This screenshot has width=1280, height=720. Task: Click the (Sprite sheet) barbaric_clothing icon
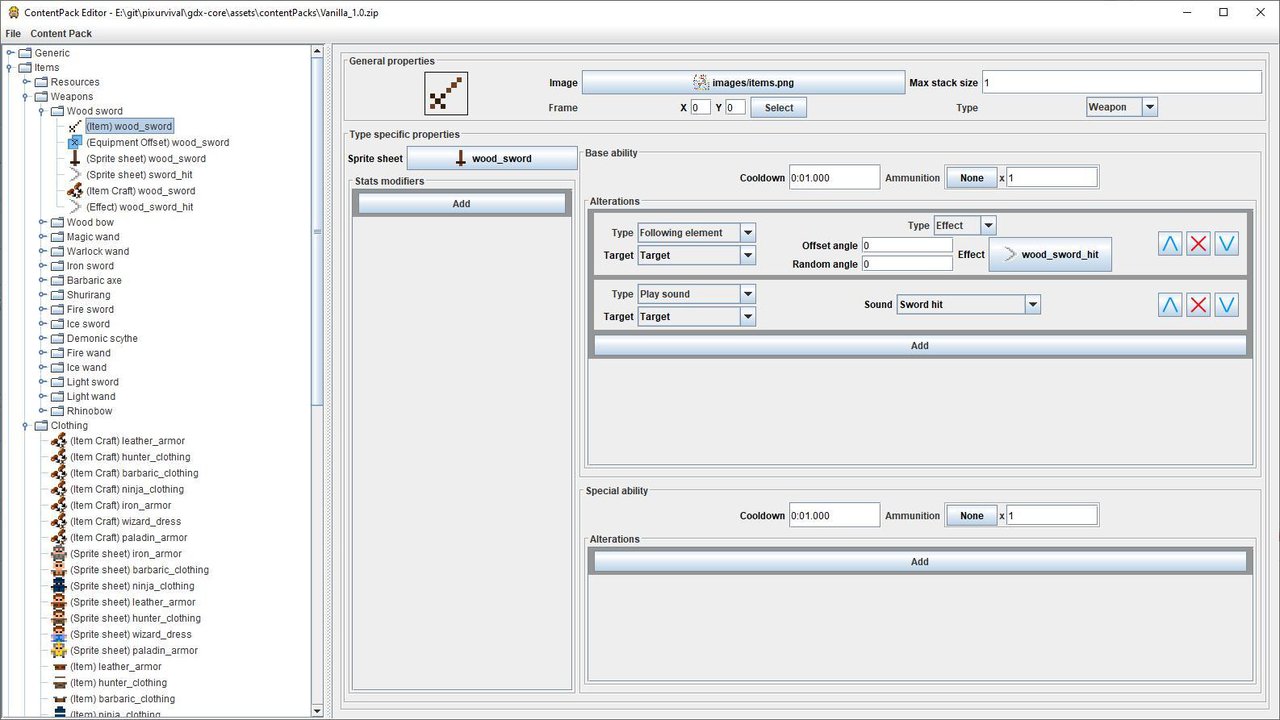(x=59, y=570)
